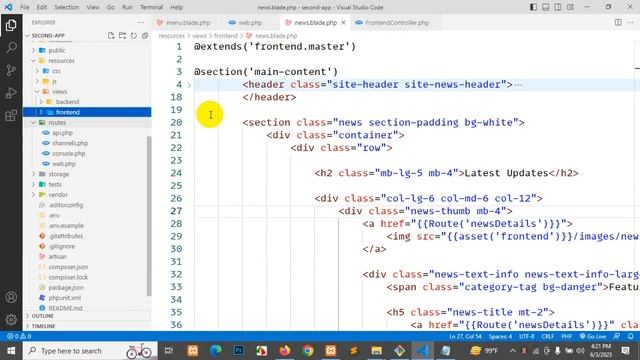Collapse the views folder
The width and height of the screenshot is (640, 360).
pos(87,91)
